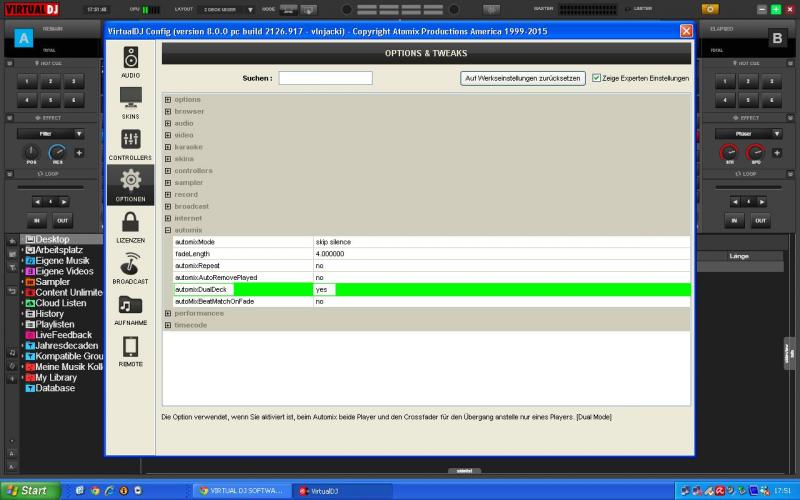Click Auf Werkseinstellungen zurücksetzen button
Image resolution: width=800 pixels, height=500 pixels.
(522, 78)
